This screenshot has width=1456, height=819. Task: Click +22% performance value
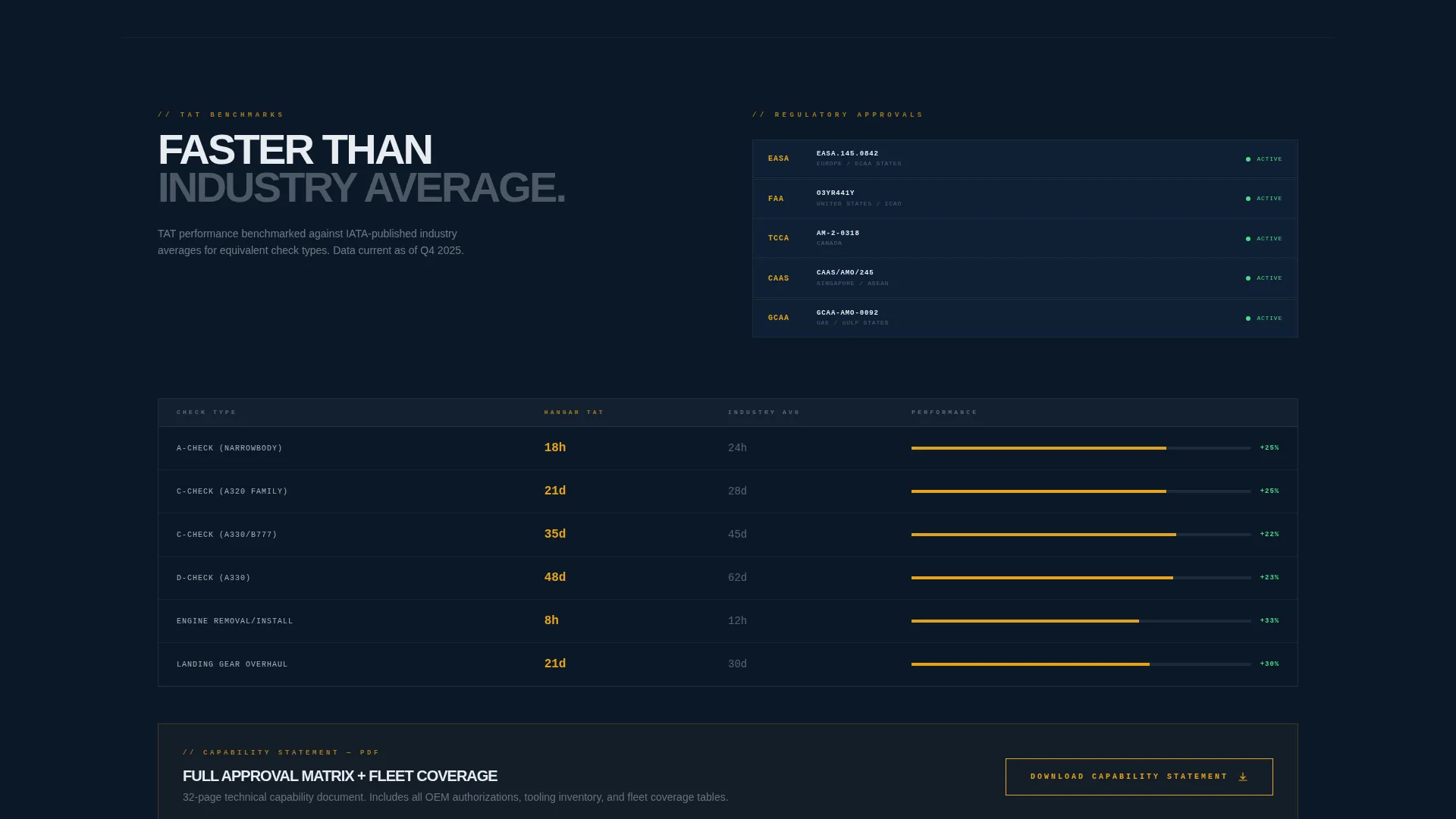[1269, 535]
